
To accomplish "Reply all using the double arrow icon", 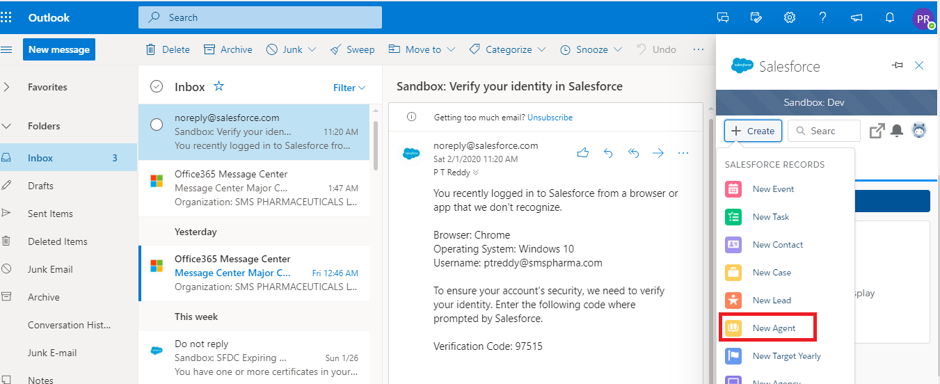I will point(633,153).
